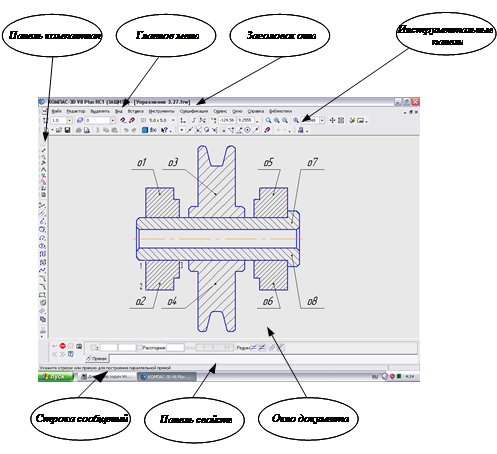
Task: Click the Y coordinate field 9.2555
Action: [x=245, y=120]
